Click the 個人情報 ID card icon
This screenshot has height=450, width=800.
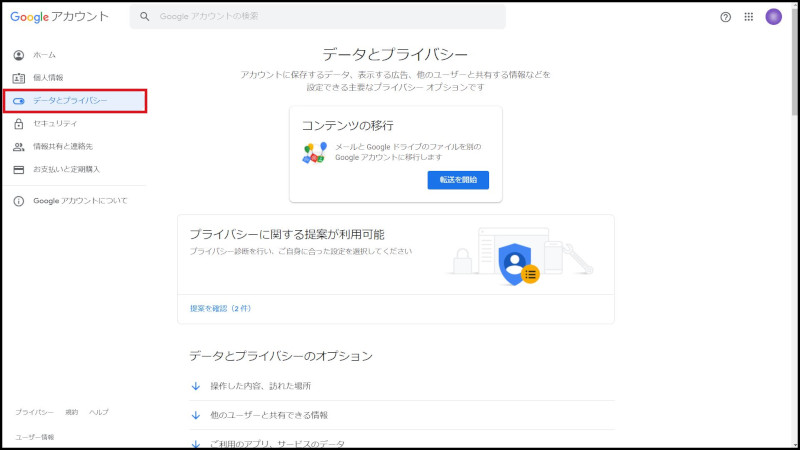coord(19,78)
